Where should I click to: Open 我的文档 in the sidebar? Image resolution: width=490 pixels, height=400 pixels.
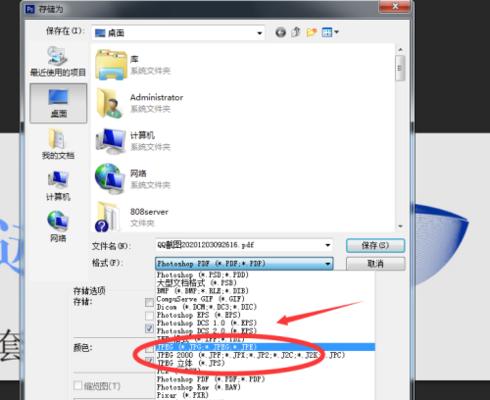pos(58,144)
